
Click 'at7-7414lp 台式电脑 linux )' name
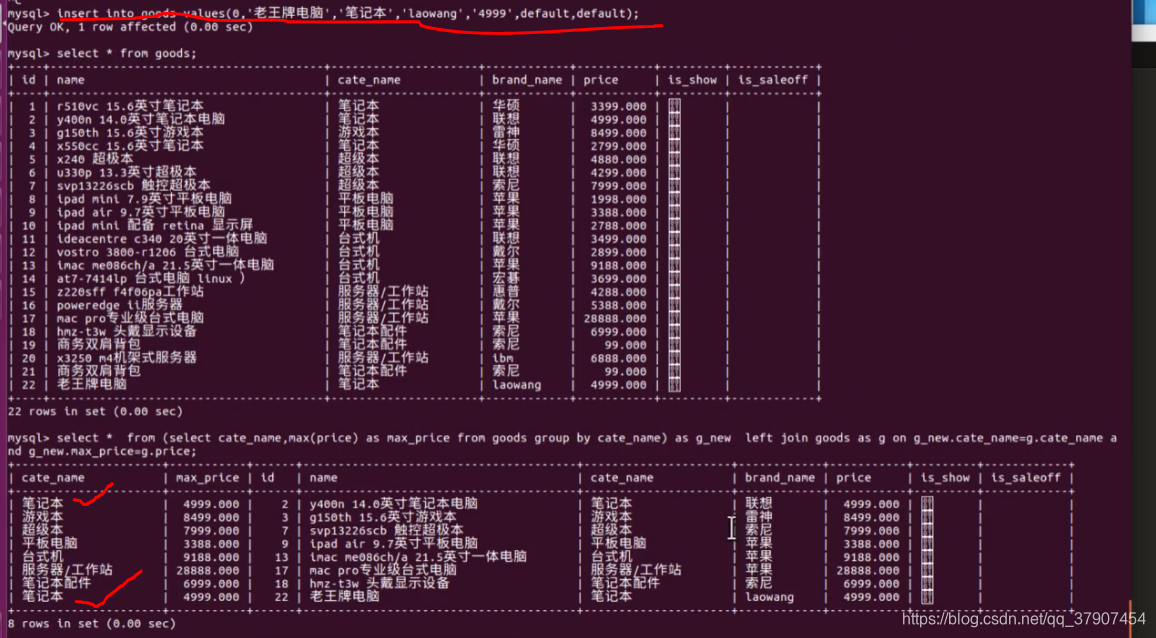click(x=151, y=278)
